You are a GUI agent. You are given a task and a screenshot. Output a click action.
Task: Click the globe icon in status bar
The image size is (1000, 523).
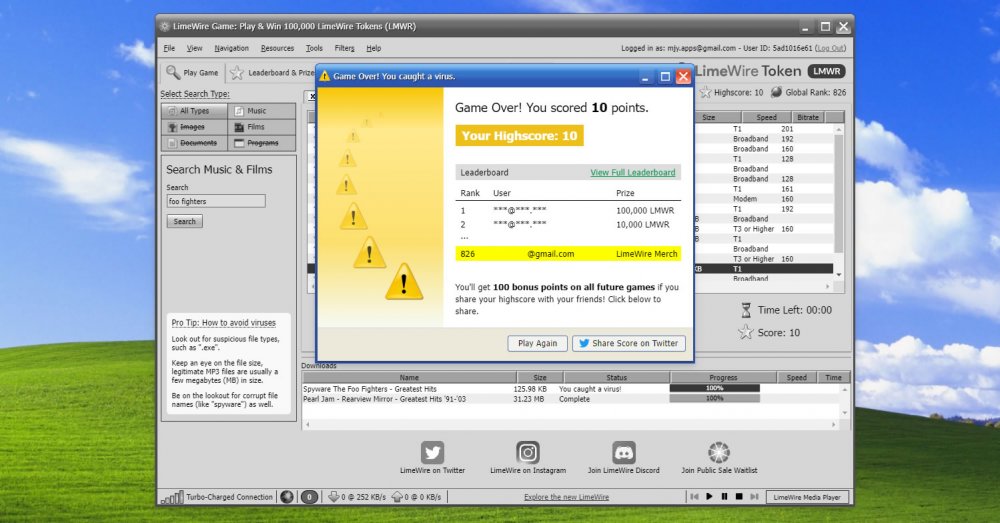pyautogui.click(x=287, y=497)
